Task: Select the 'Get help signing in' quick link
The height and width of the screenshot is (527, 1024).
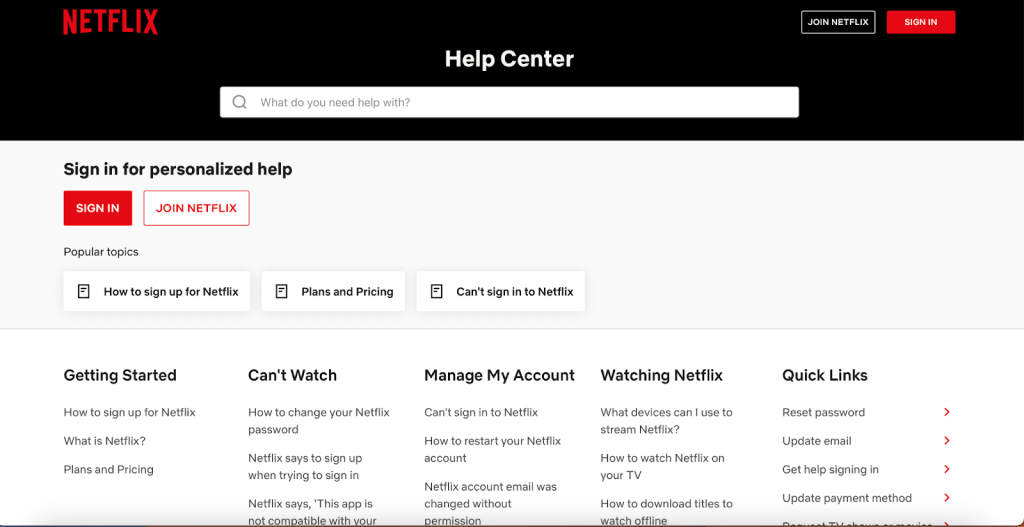Action: pyautogui.click(x=831, y=470)
